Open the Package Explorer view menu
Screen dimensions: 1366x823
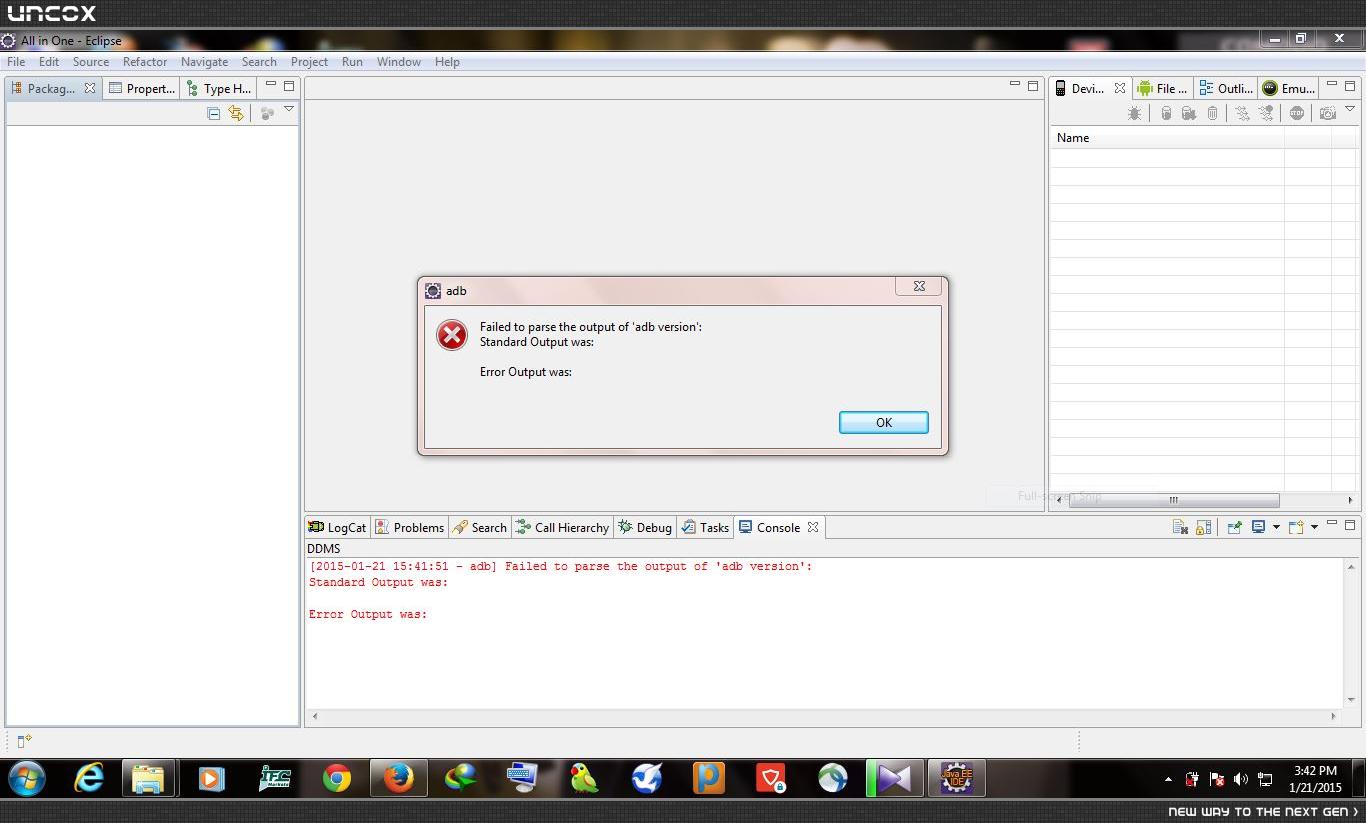[289, 109]
